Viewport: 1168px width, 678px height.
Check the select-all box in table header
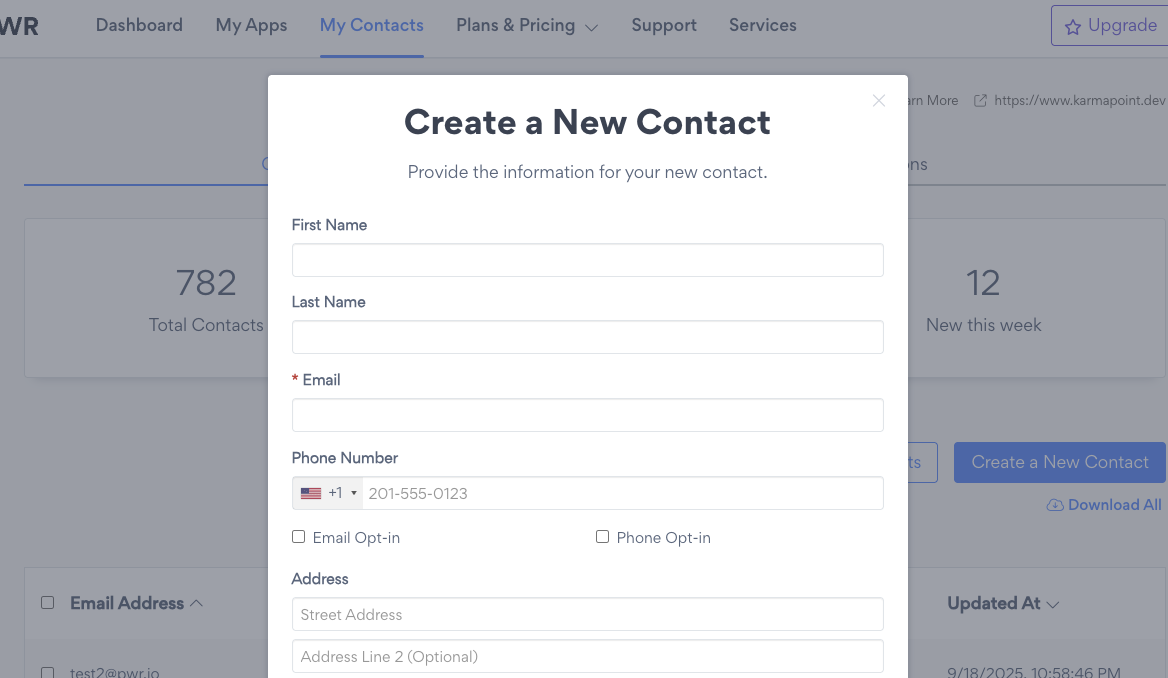pyautogui.click(x=47, y=603)
